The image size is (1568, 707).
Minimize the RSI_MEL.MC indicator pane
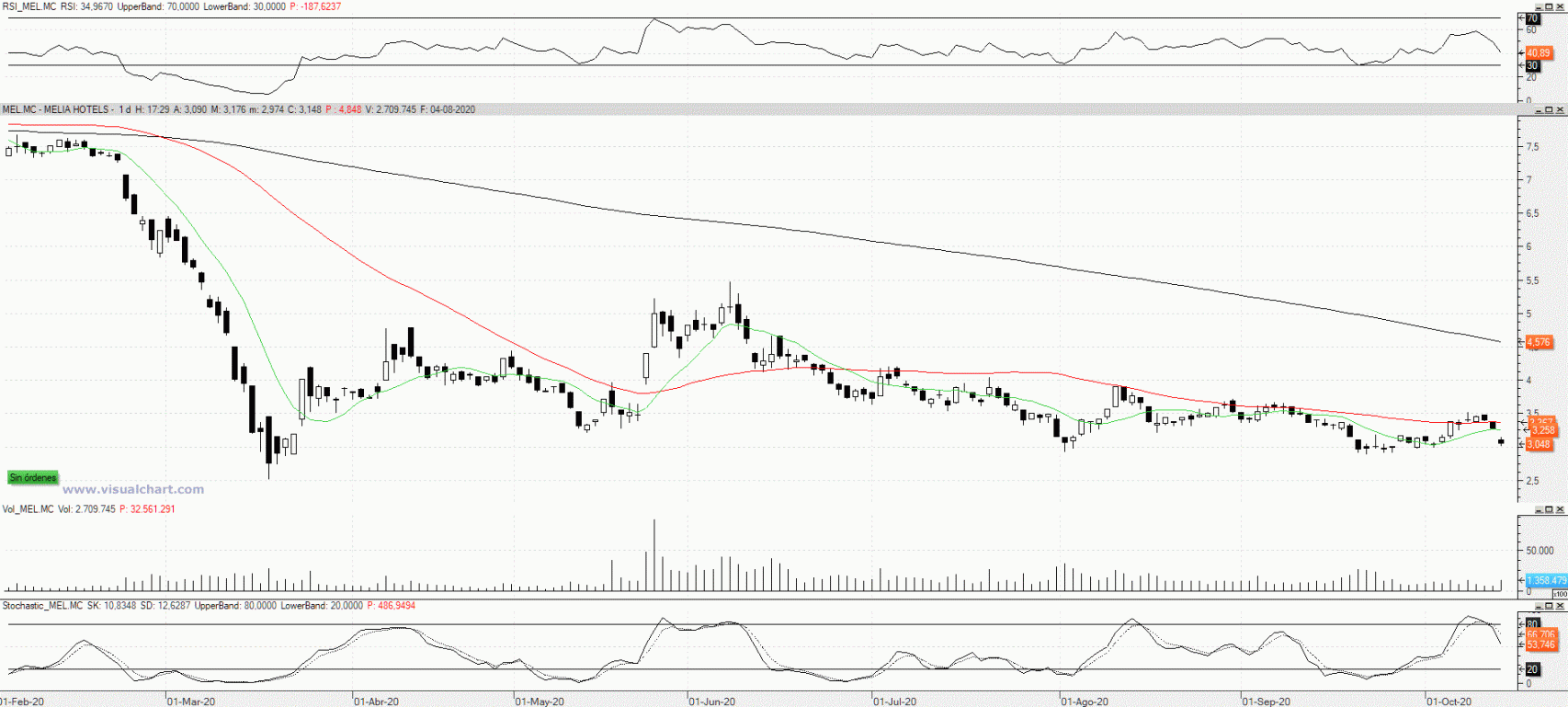[x=1538, y=6]
